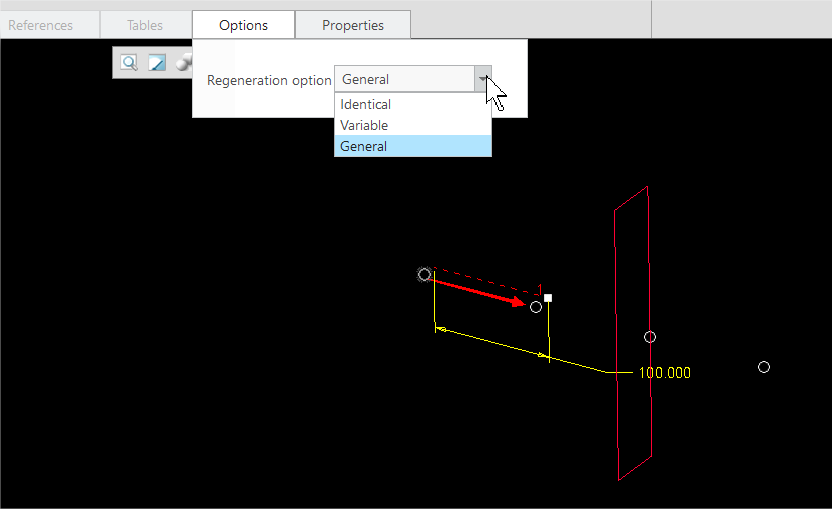Click the rightmost pattern instance circle
Screen dimensions: 832x509
pos(764,367)
